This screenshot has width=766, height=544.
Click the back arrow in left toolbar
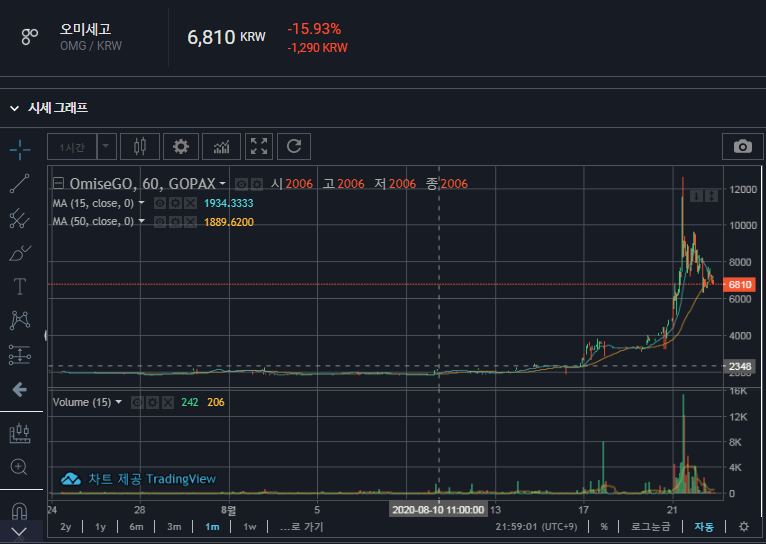click(x=20, y=389)
